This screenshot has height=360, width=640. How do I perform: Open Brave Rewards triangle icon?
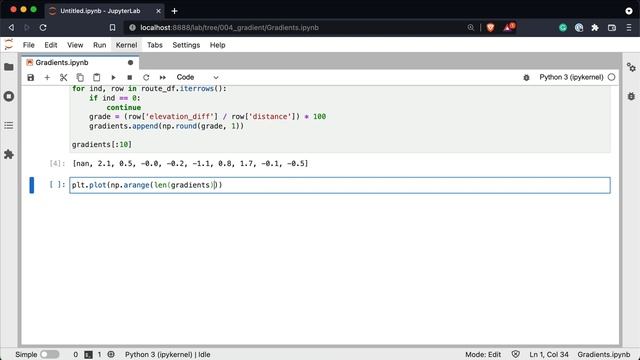pyautogui.click(x=509, y=27)
